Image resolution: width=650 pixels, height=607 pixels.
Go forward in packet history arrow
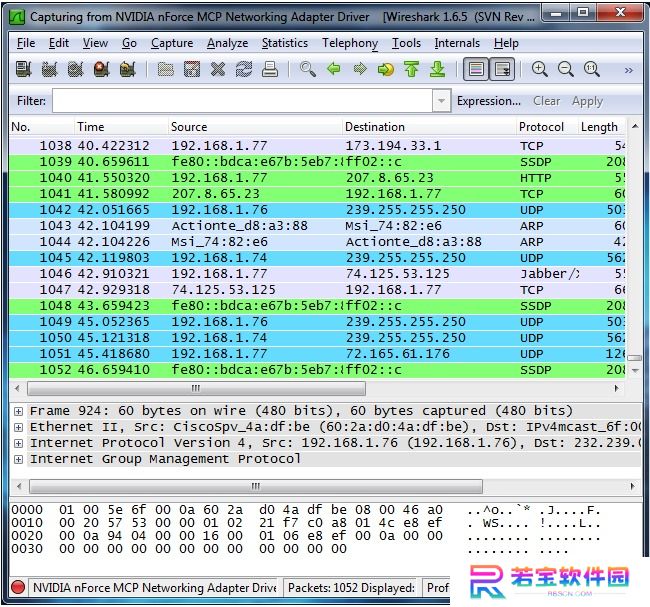[360, 69]
